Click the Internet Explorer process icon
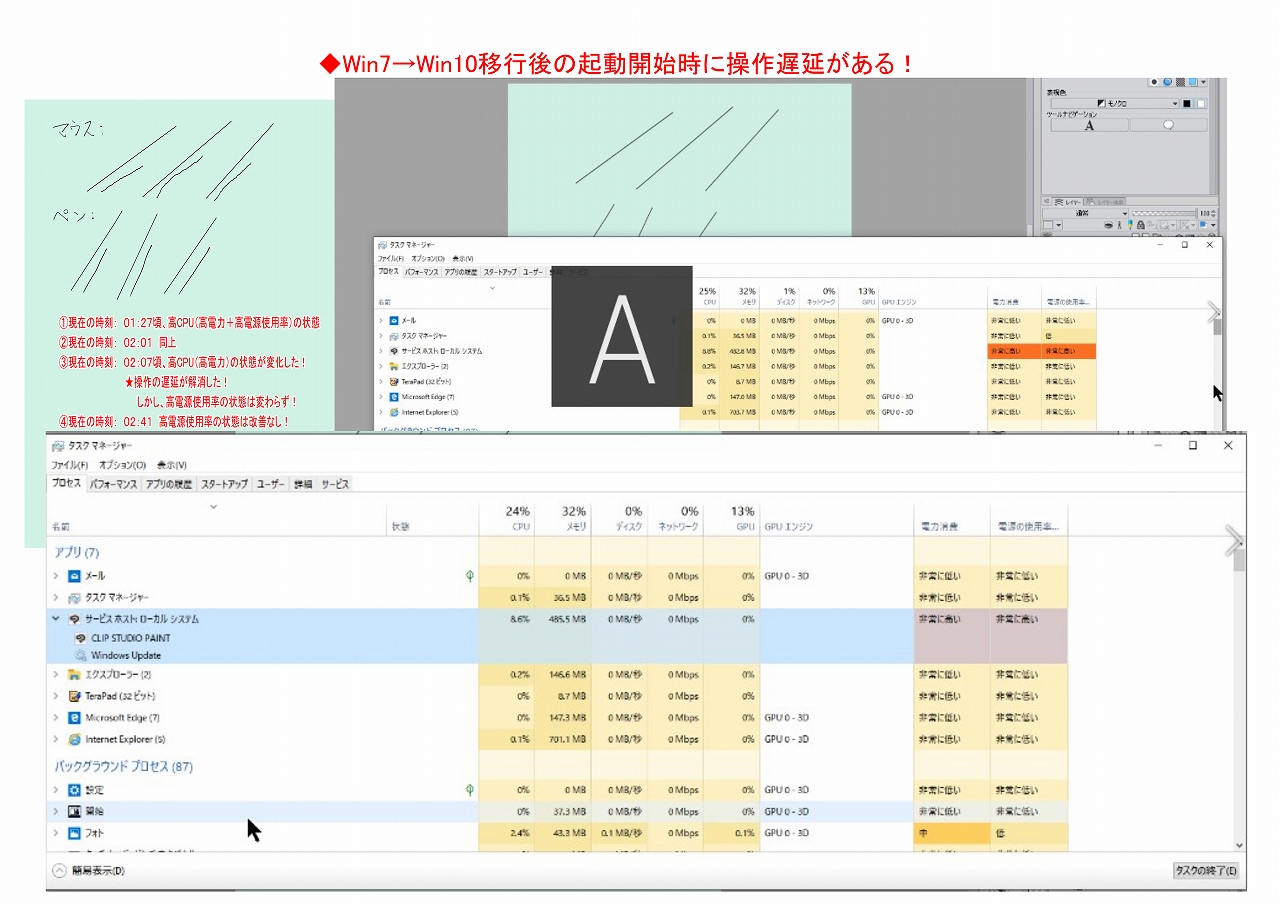The width and height of the screenshot is (1280, 906). (74, 740)
